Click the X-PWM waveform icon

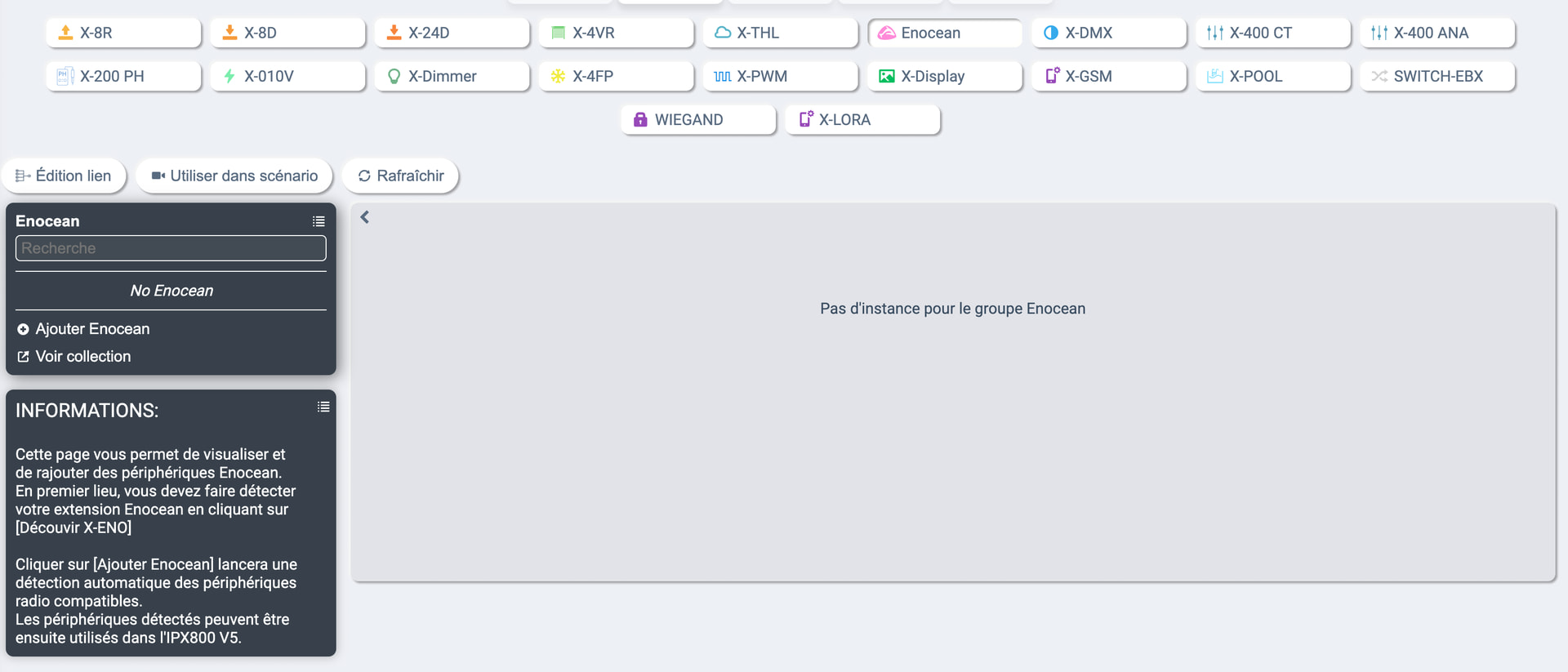pos(722,76)
